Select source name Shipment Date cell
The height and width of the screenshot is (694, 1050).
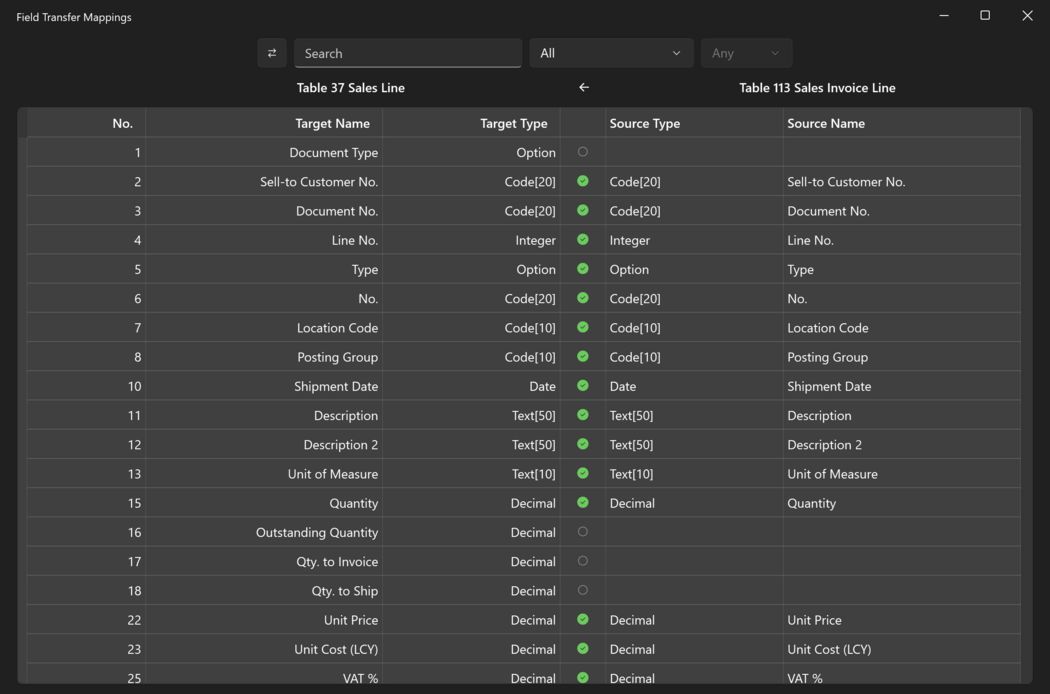pyautogui.click(x=902, y=386)
